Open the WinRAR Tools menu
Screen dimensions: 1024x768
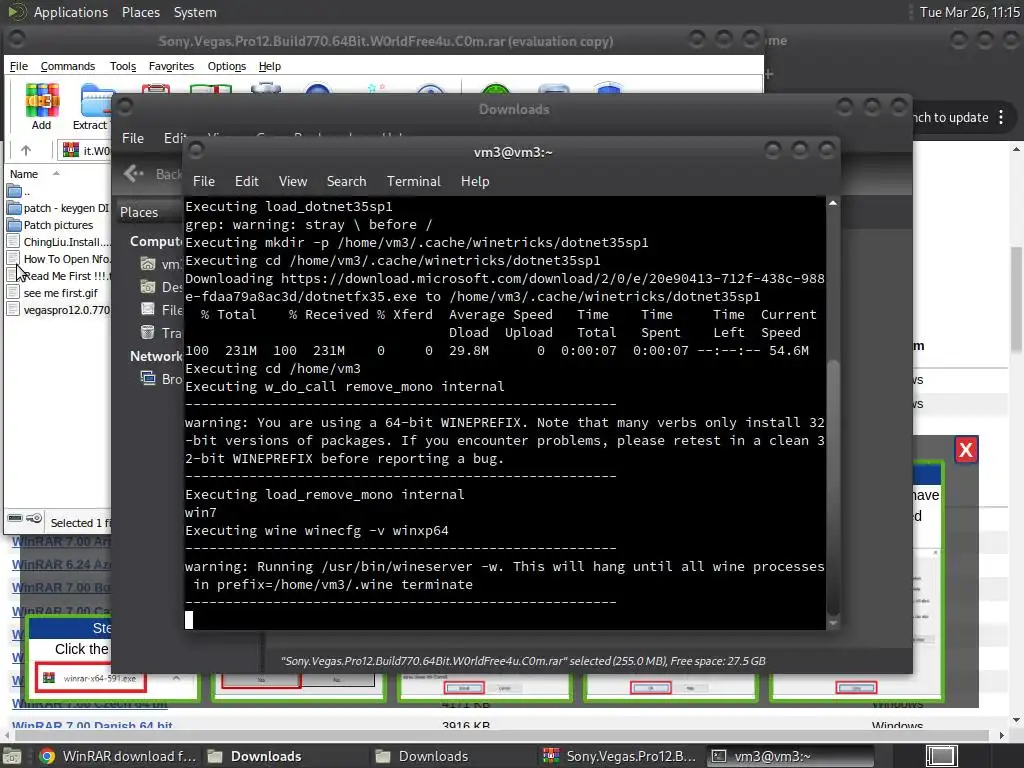click(x=123, y=66)
